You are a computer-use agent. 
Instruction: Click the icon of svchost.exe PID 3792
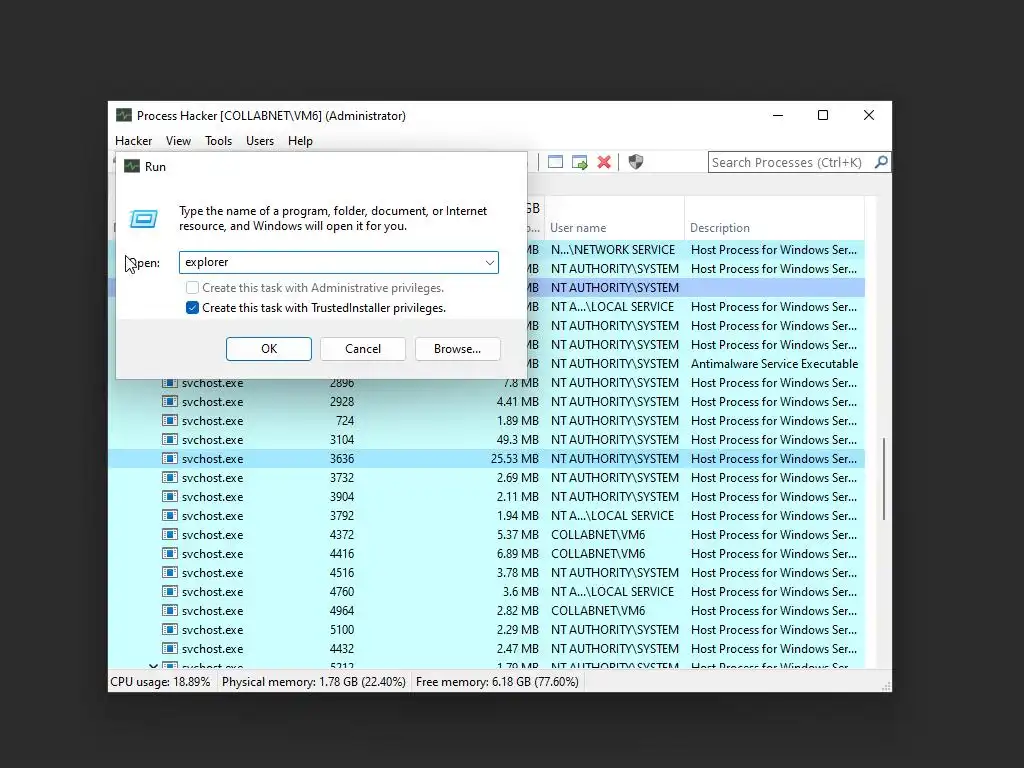click(170, 515)
